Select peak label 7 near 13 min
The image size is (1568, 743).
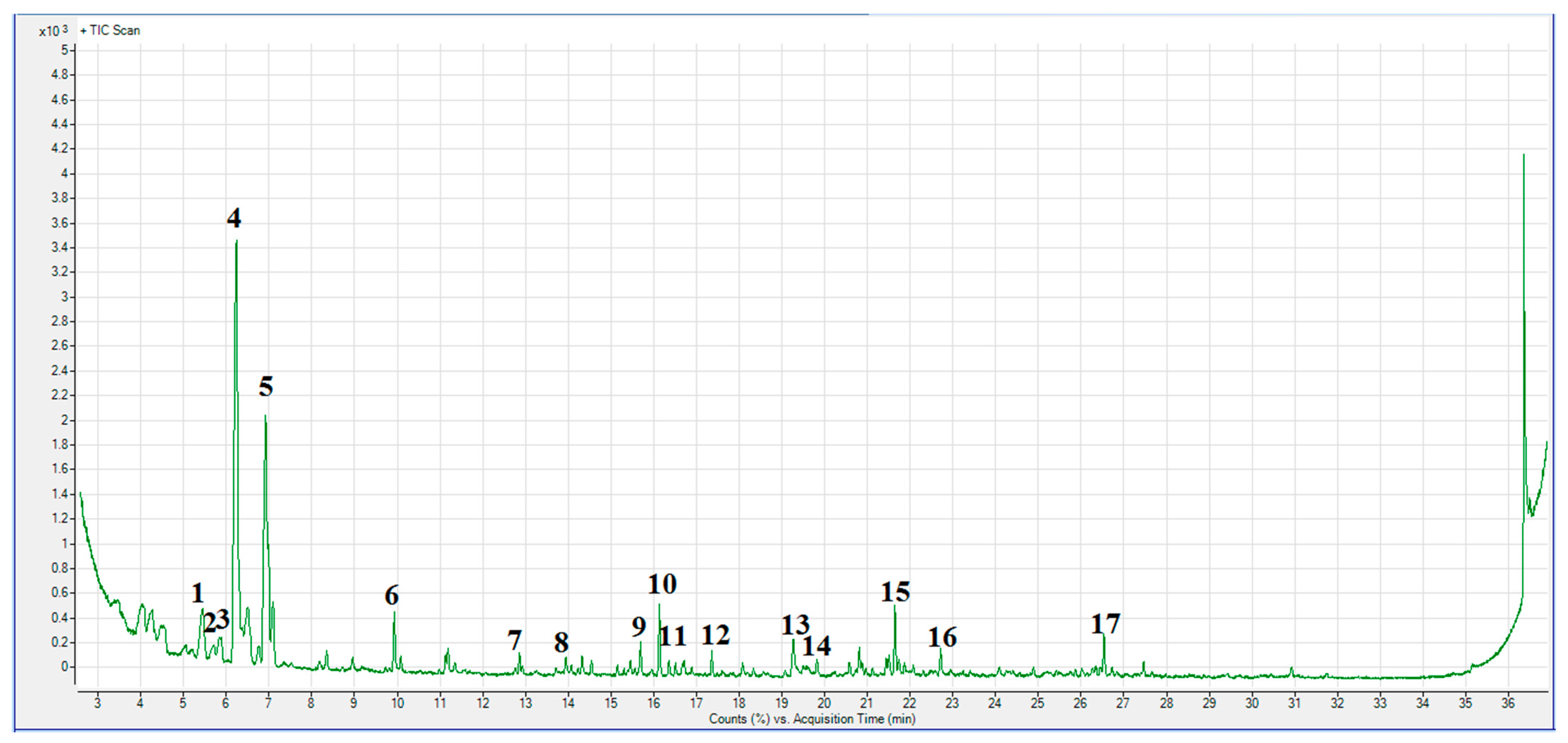click(x=514, y=640)
